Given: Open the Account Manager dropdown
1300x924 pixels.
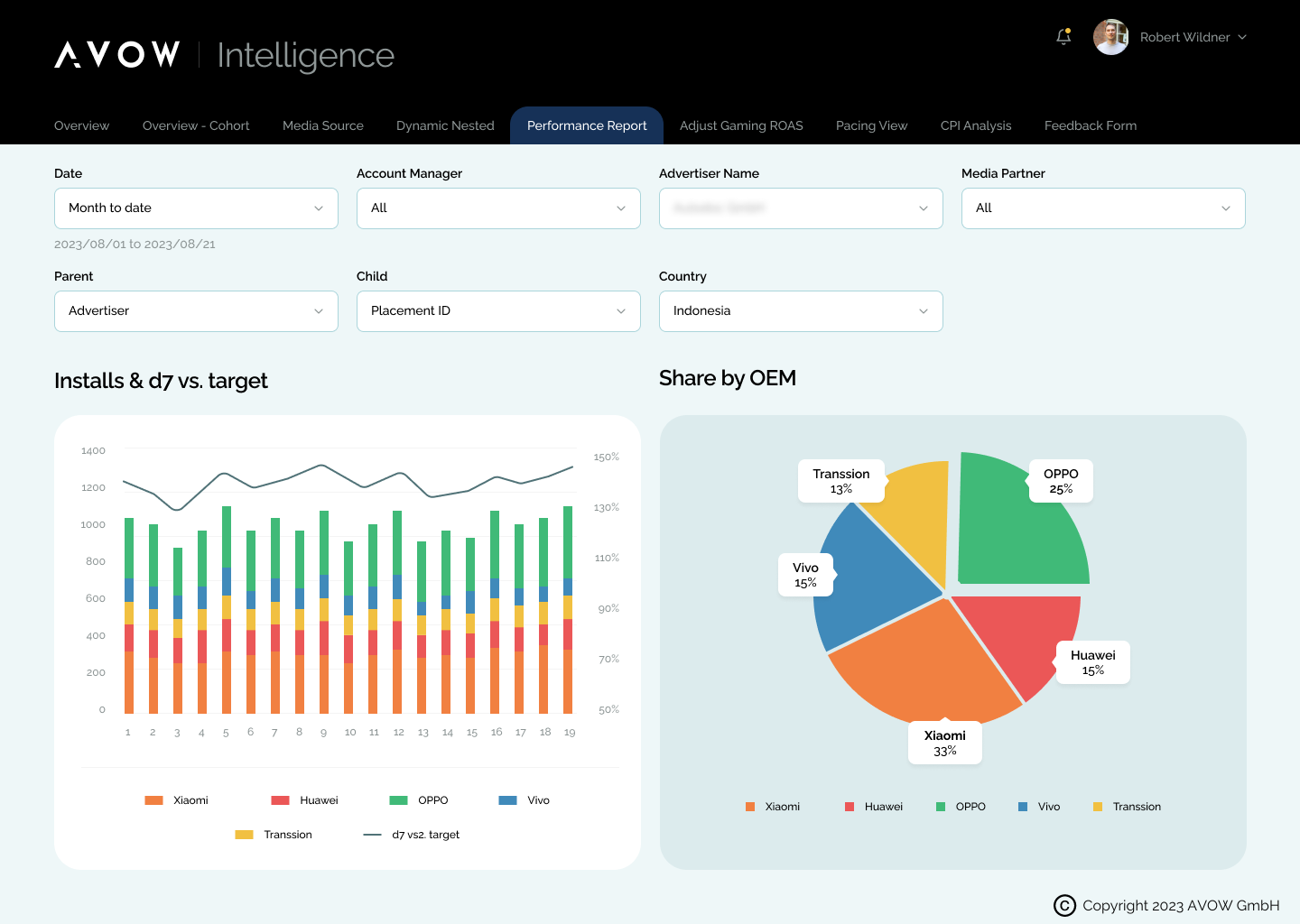Looking at the screenshot, I should pyautogui.click(x=498, y=208).
